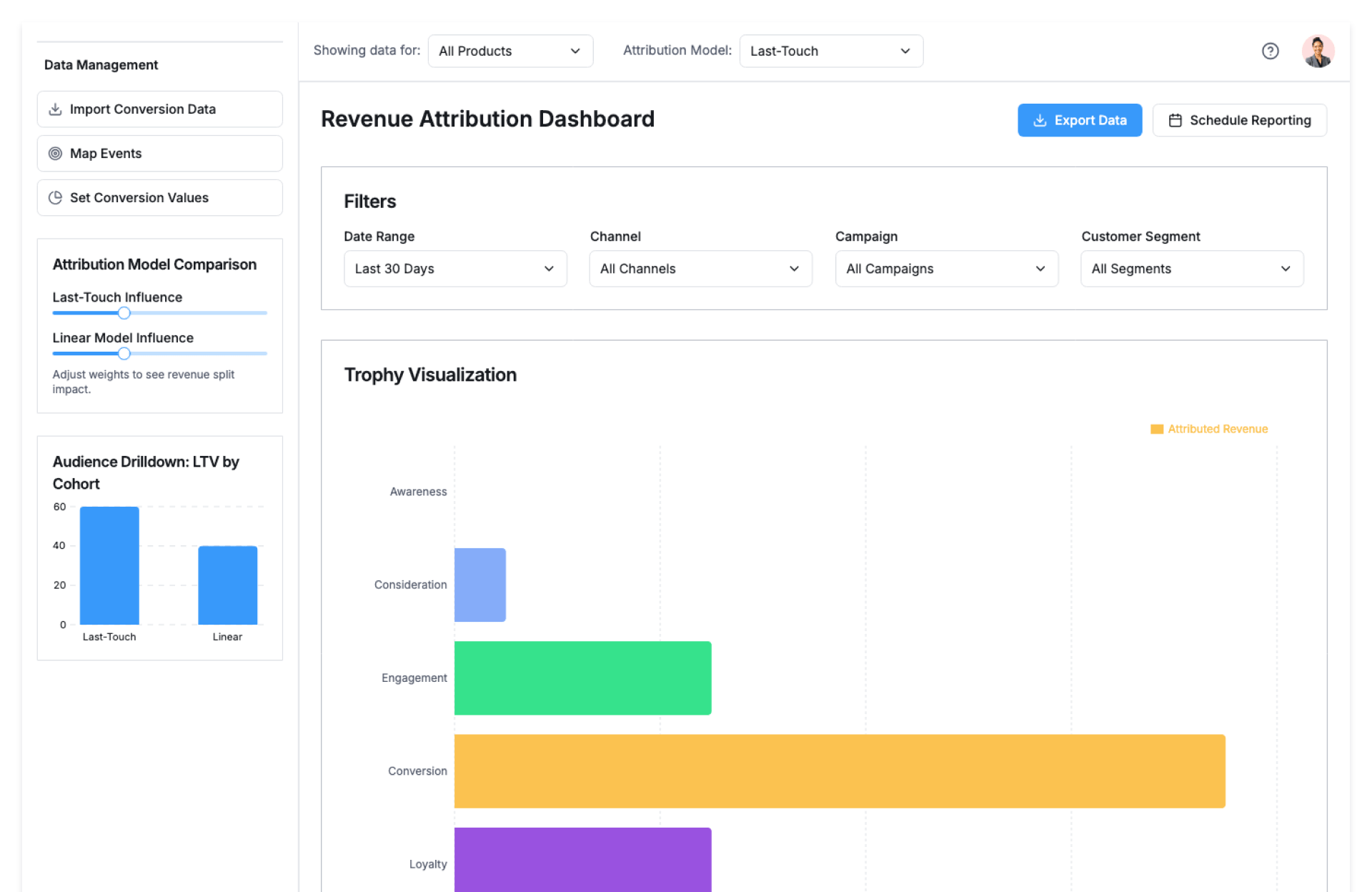
Task: Open the All Campaigns dropdown
Action: [x=946, y=269]
